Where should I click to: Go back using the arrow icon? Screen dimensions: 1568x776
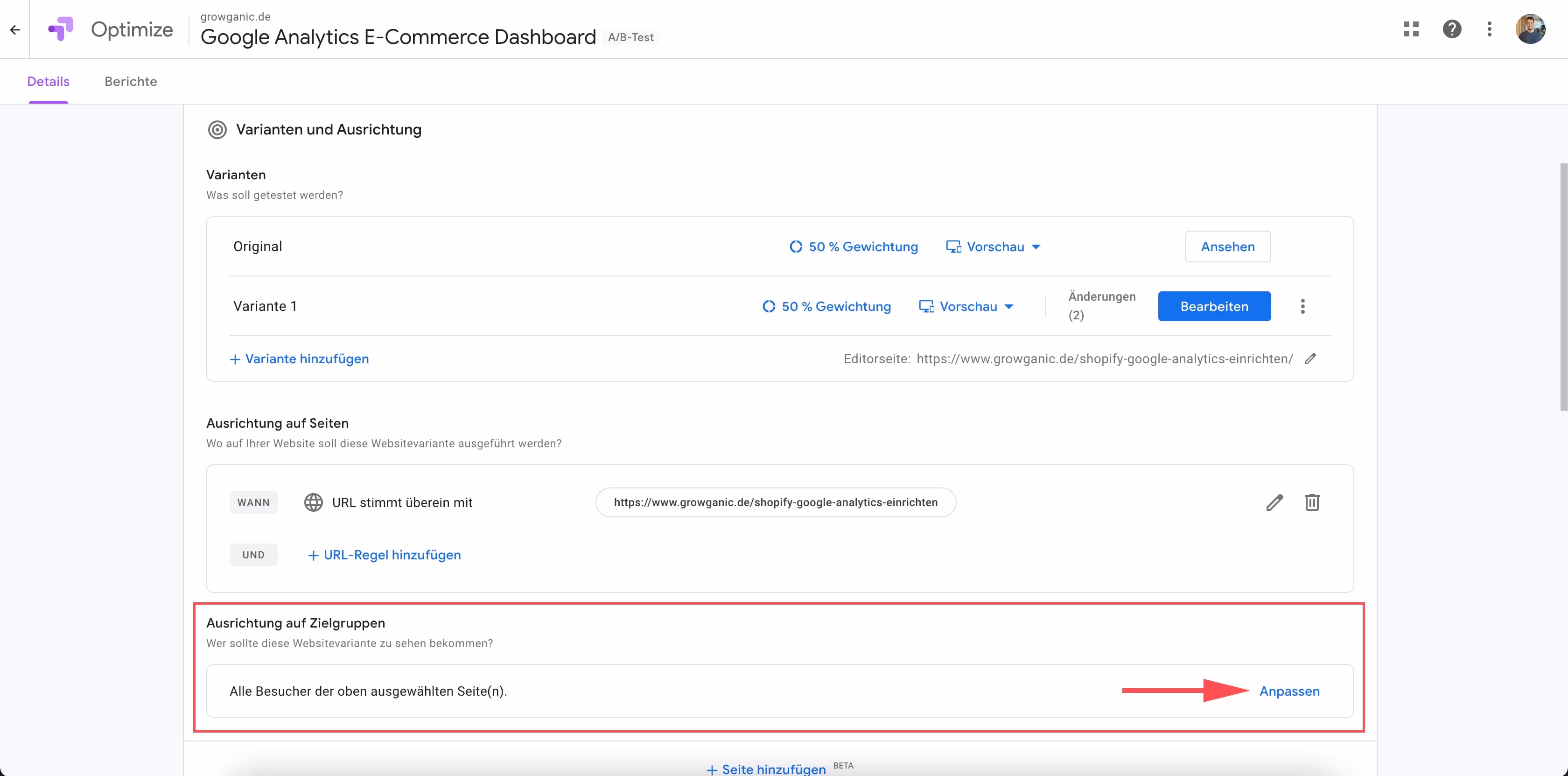(x=15, y=29)
